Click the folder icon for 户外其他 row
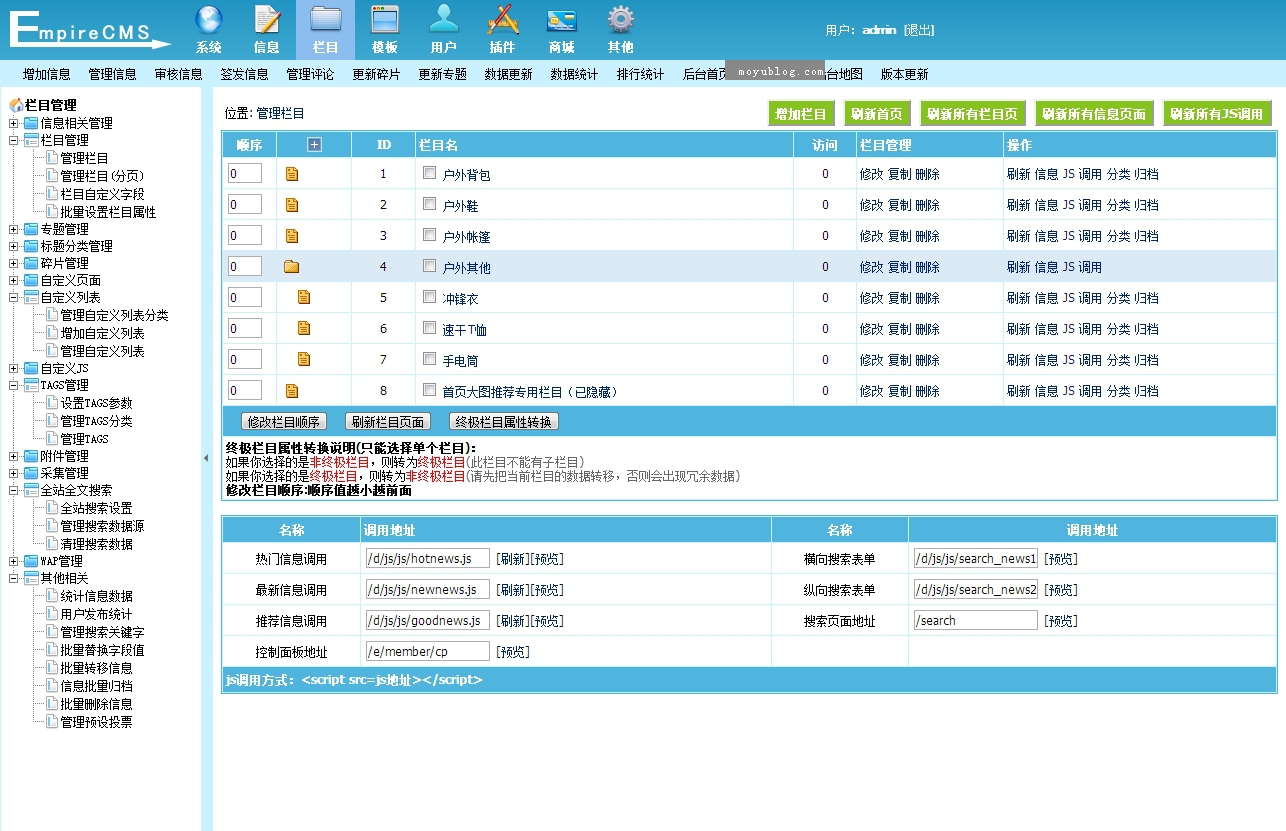Viewport: 1286px width, 831px height. pyautogui.click(x=292, y=267)
